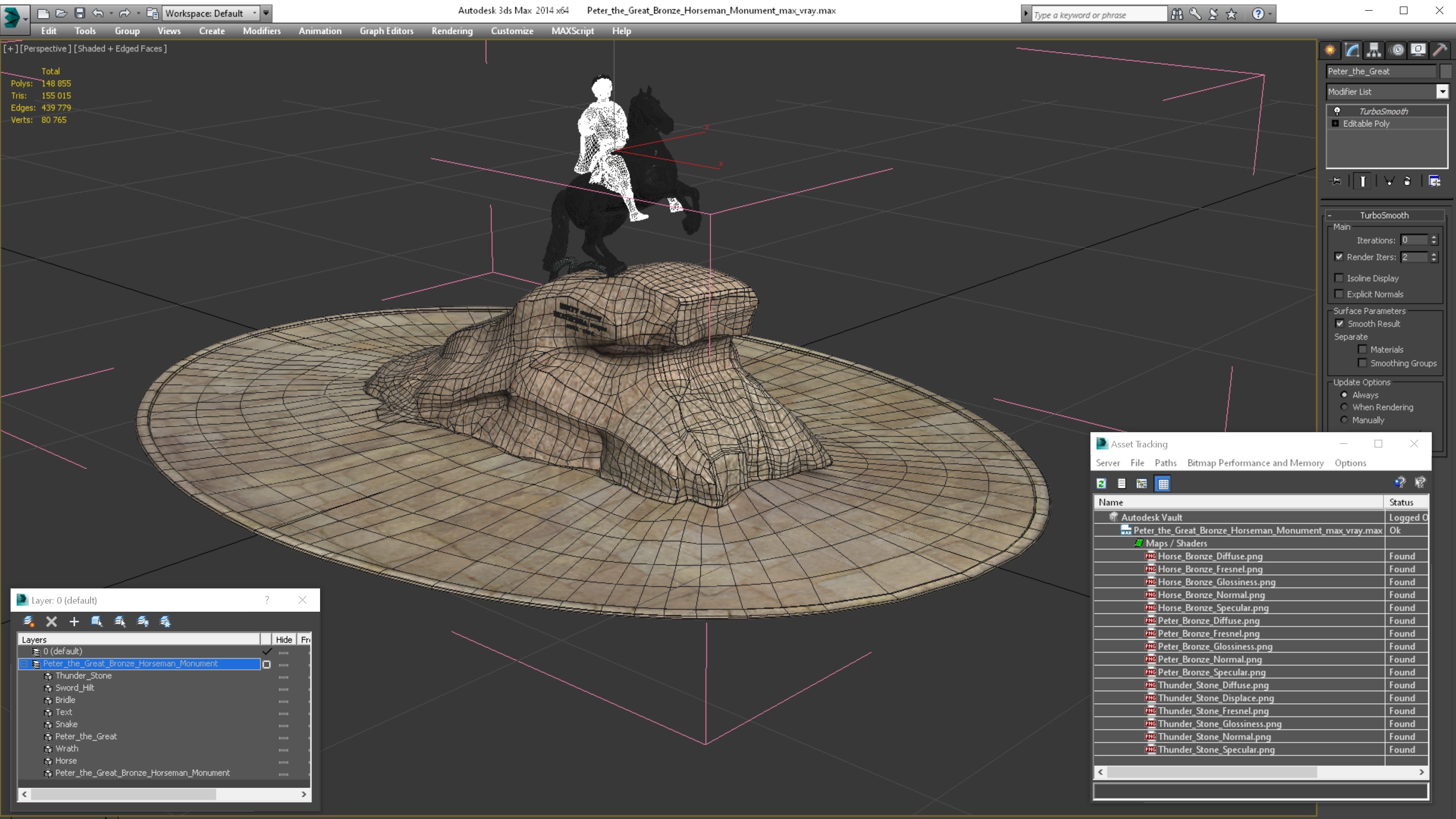The width and height of the screenshot is (1456, 819).
Task: Select the Editable Poly stack entry
Action: [x=1366, y=124]
